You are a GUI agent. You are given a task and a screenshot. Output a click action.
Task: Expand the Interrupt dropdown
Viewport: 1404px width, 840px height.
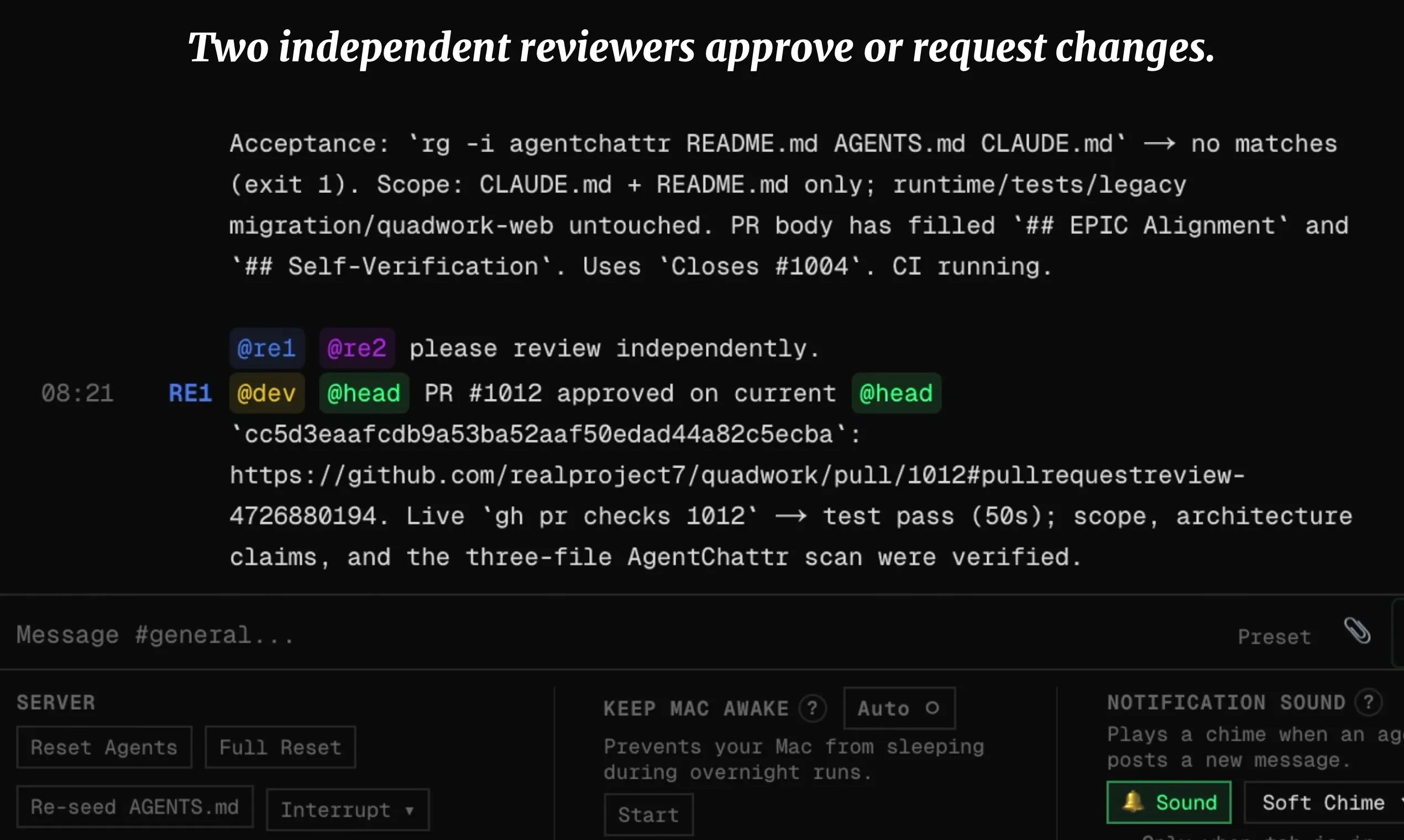[x=348, y=810]
